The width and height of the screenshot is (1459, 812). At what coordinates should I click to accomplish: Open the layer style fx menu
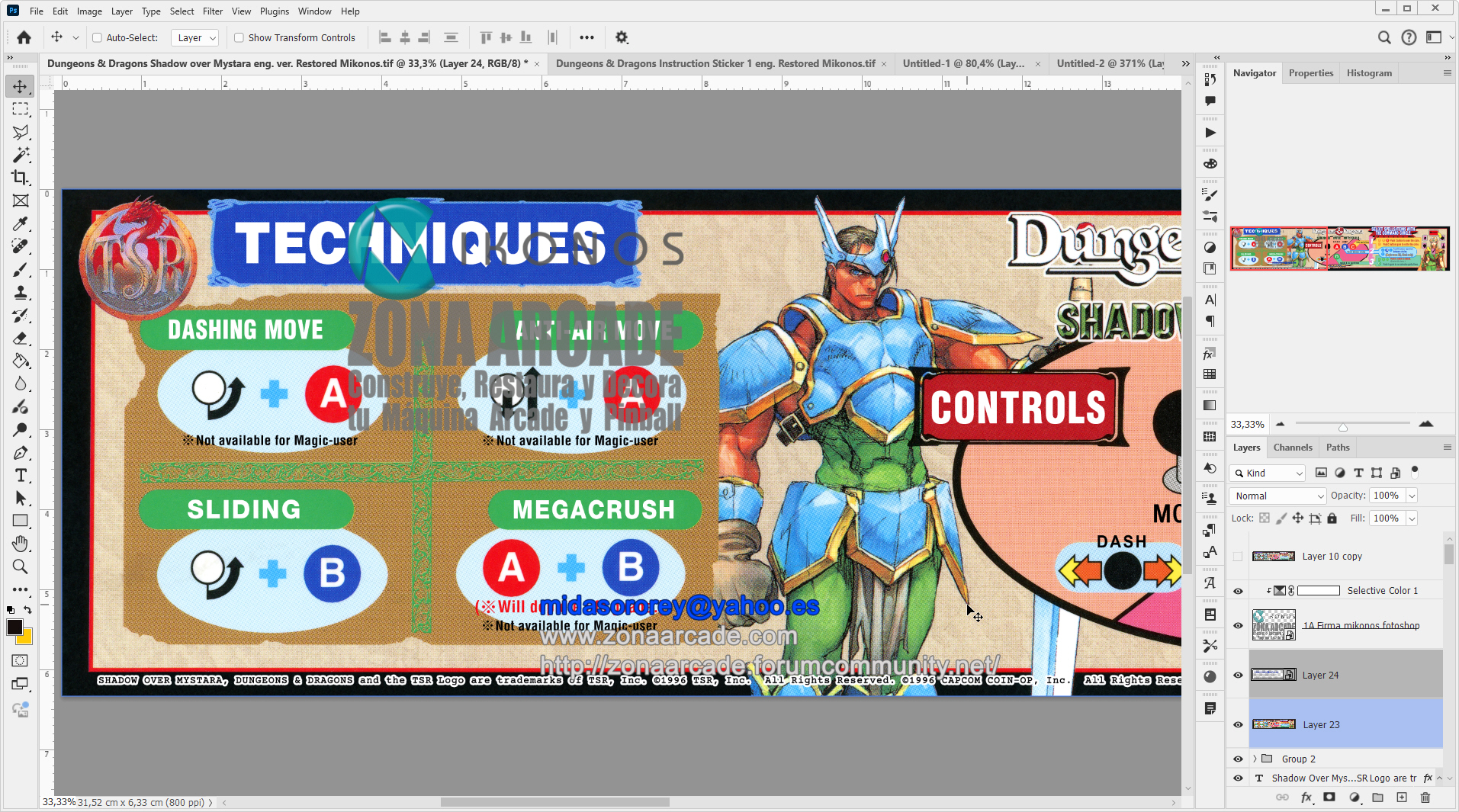coord(1306,797)
